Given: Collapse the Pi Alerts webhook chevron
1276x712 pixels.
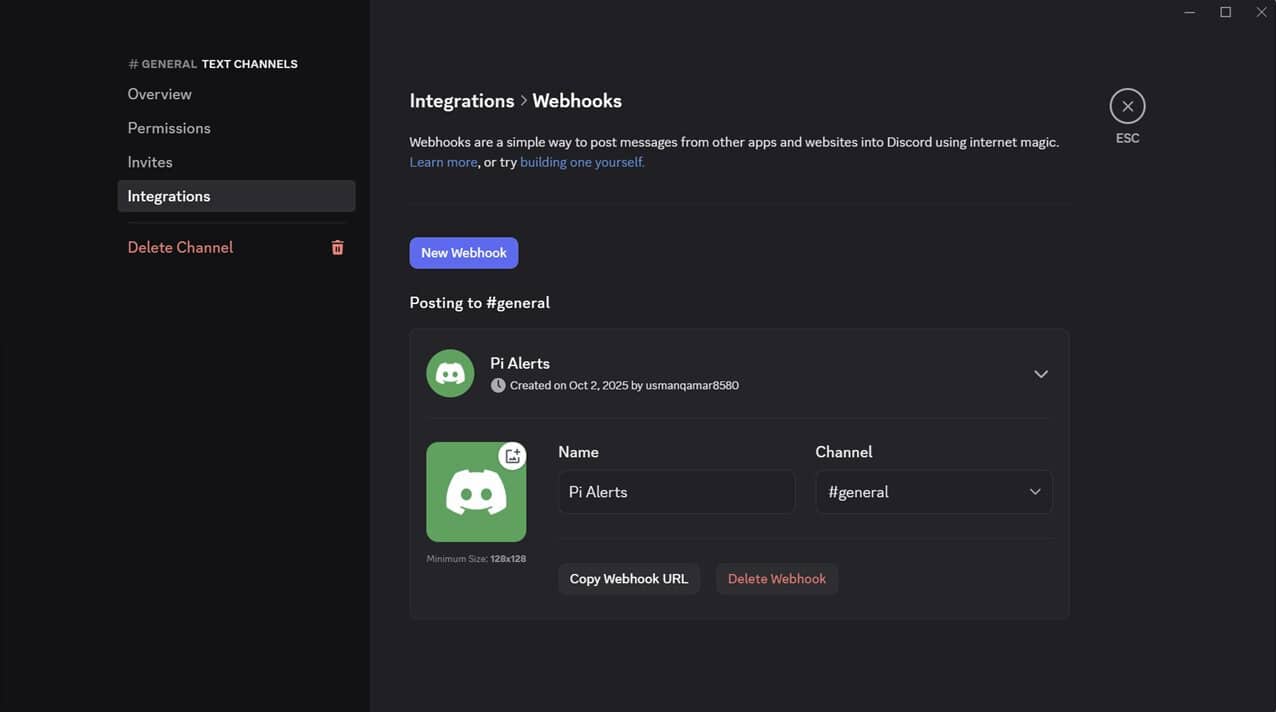Looking at the screenshot, I should (1040, 374).
